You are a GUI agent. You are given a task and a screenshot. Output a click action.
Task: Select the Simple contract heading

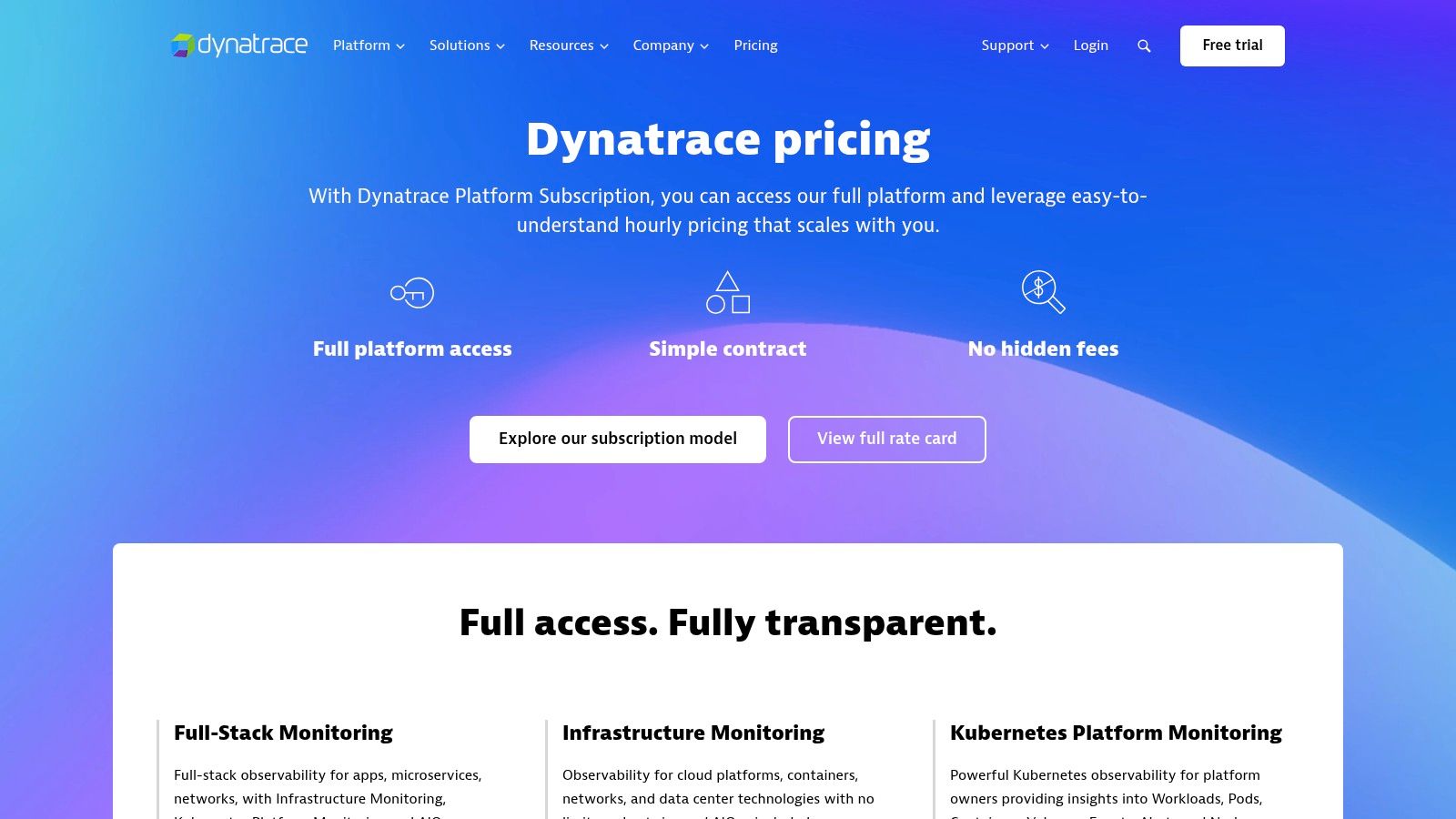coord(728,349)
